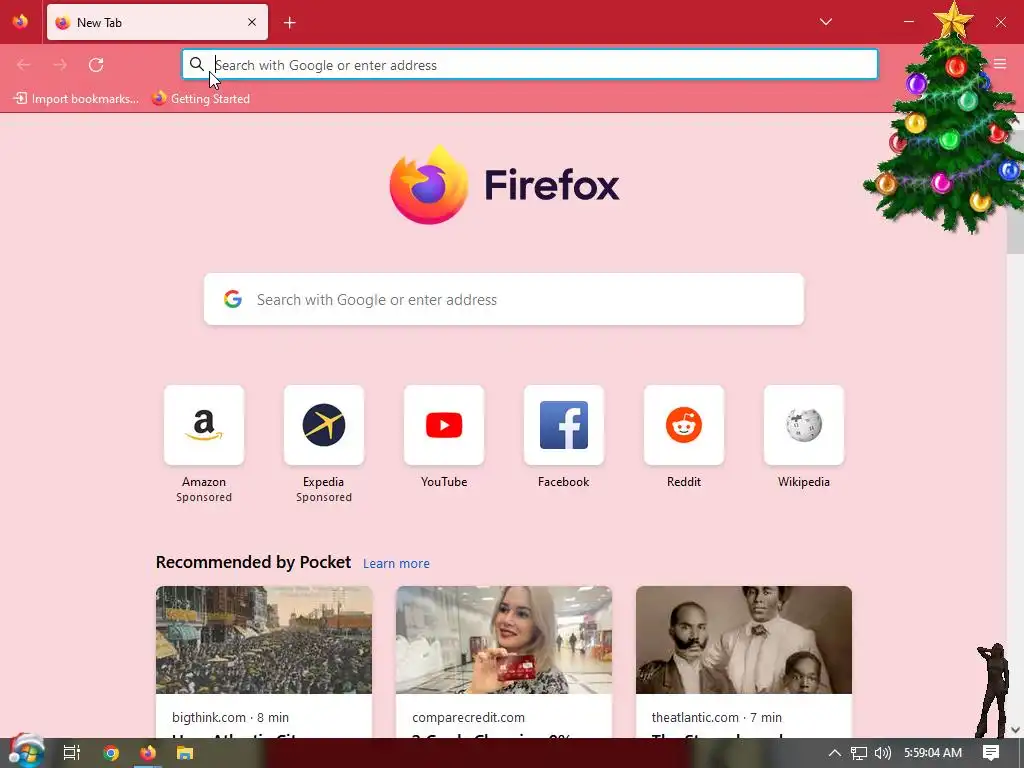
Task: Open the Windows Start button
Action: pyautogui.click(x=25, y=752)
